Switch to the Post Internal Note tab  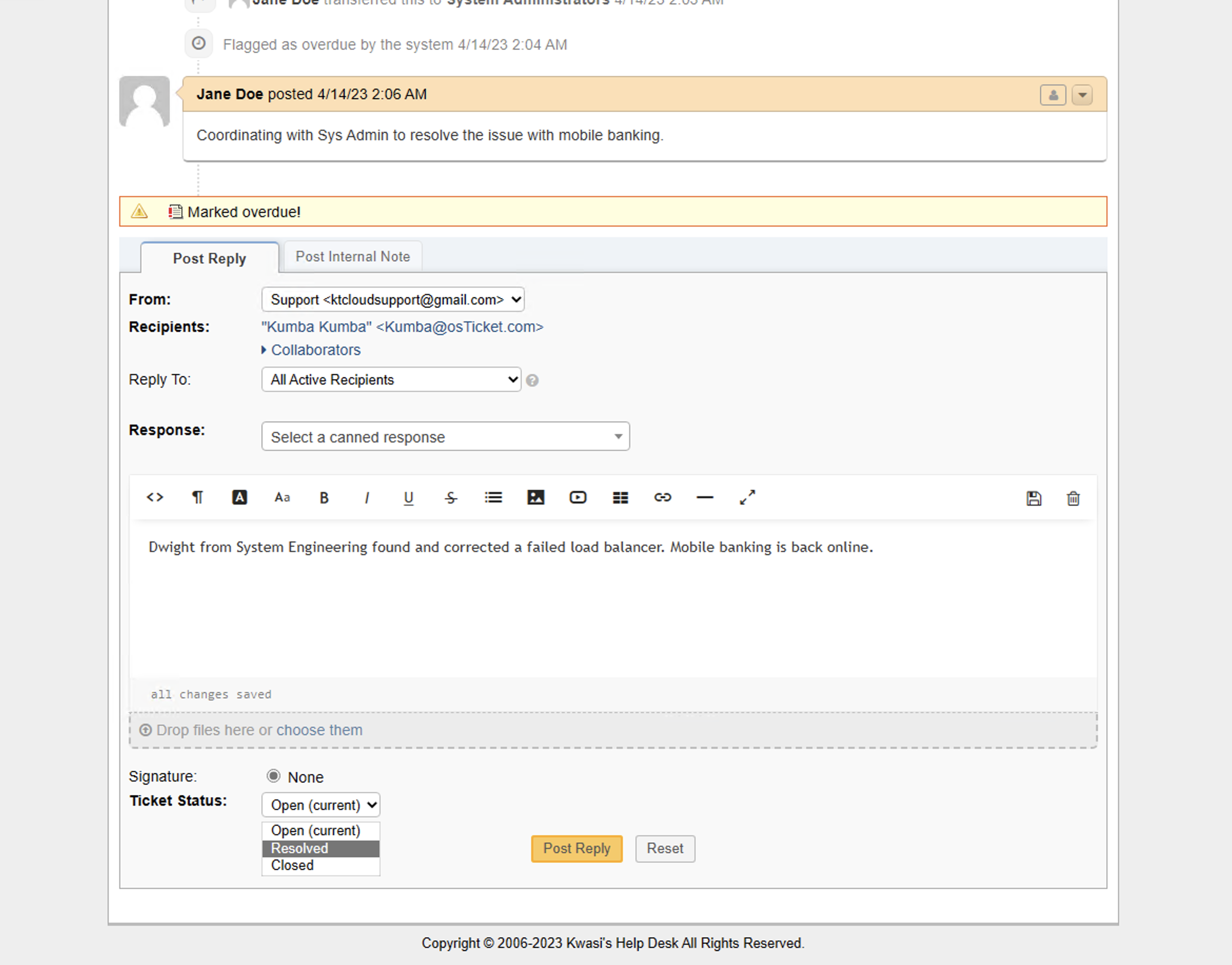pos(353,256)
